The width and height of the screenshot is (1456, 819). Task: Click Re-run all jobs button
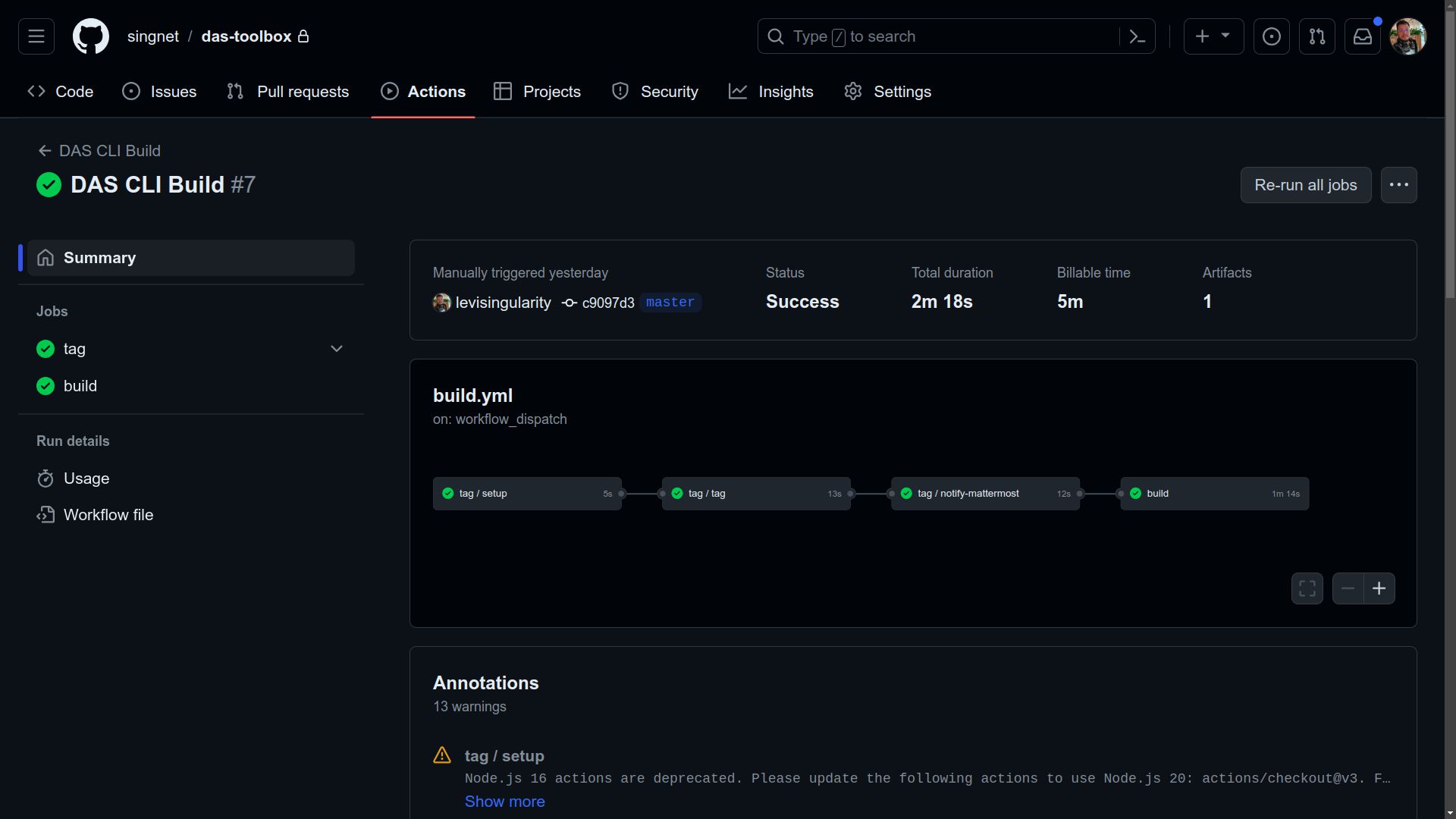tap(1306, 184)
